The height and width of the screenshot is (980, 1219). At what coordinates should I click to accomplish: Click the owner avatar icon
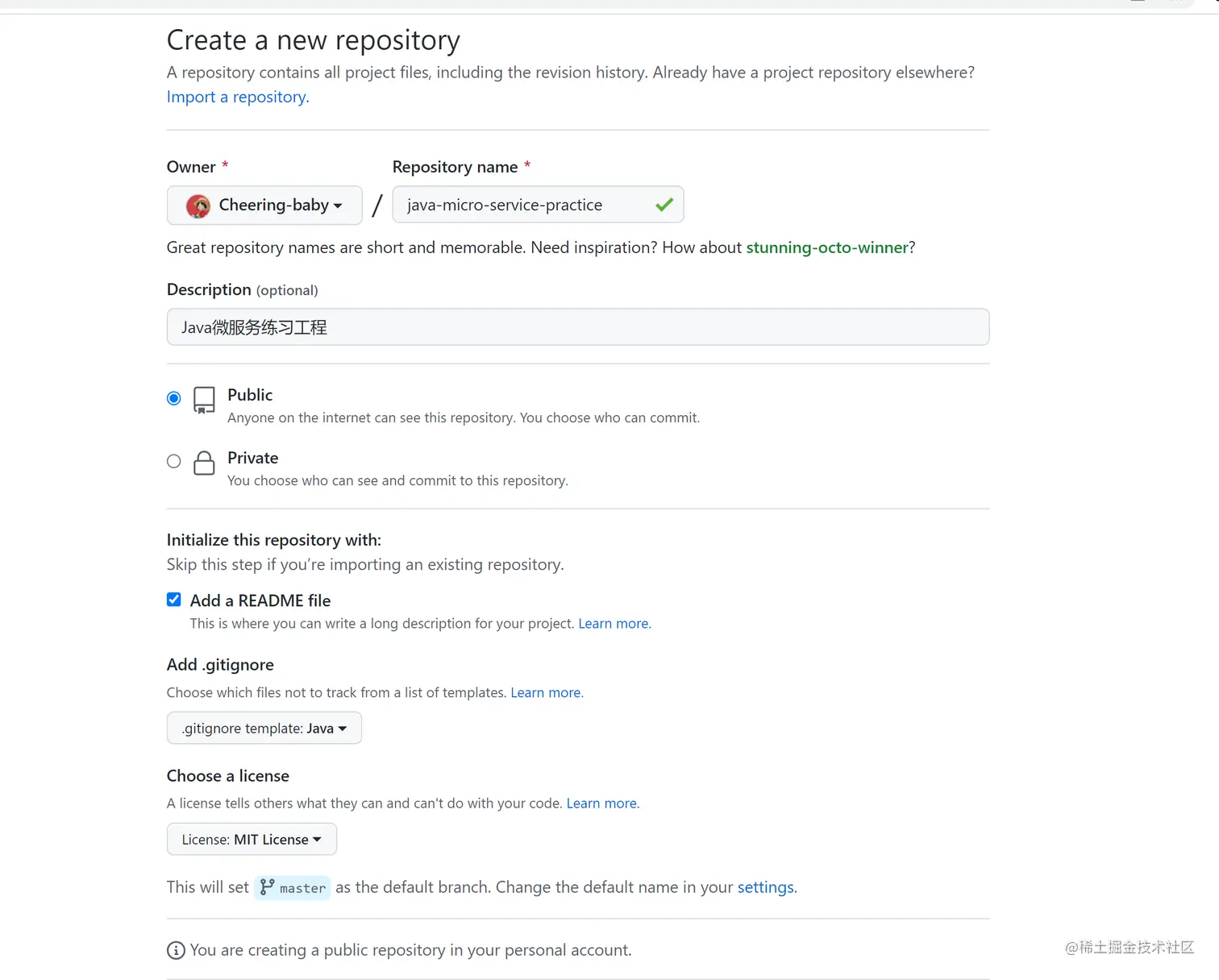pos(198,206)
